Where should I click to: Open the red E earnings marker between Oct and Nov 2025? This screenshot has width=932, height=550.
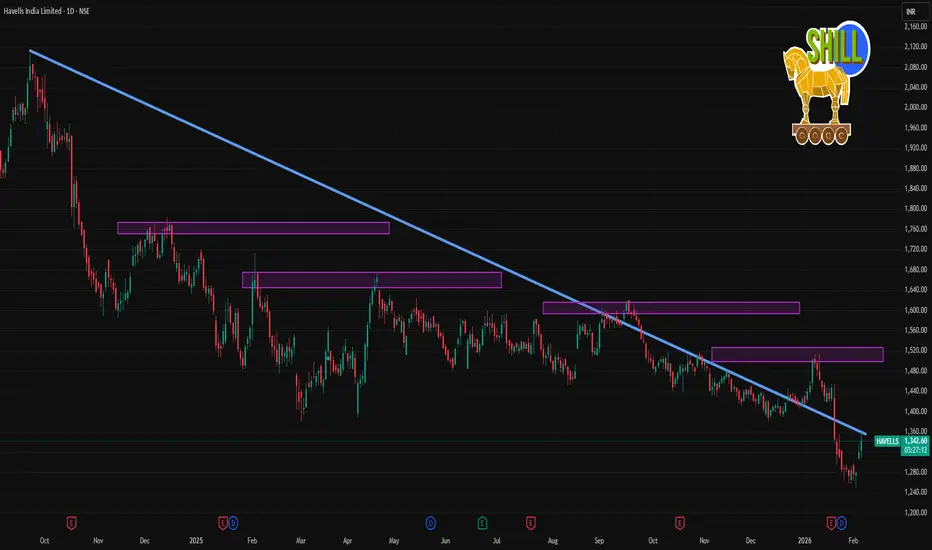(679, 523)
